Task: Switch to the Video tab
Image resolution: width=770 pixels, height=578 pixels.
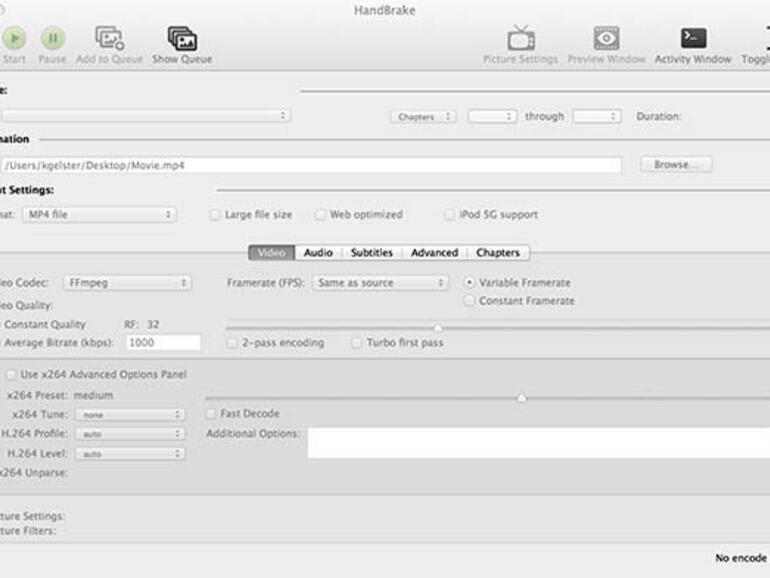Action: [x=272, y=253]
